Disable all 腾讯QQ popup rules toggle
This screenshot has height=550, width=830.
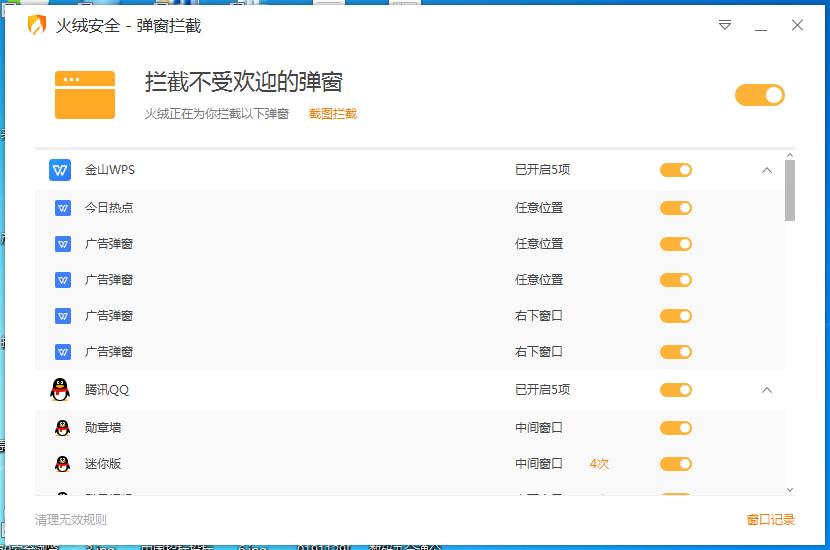point(676,390)
